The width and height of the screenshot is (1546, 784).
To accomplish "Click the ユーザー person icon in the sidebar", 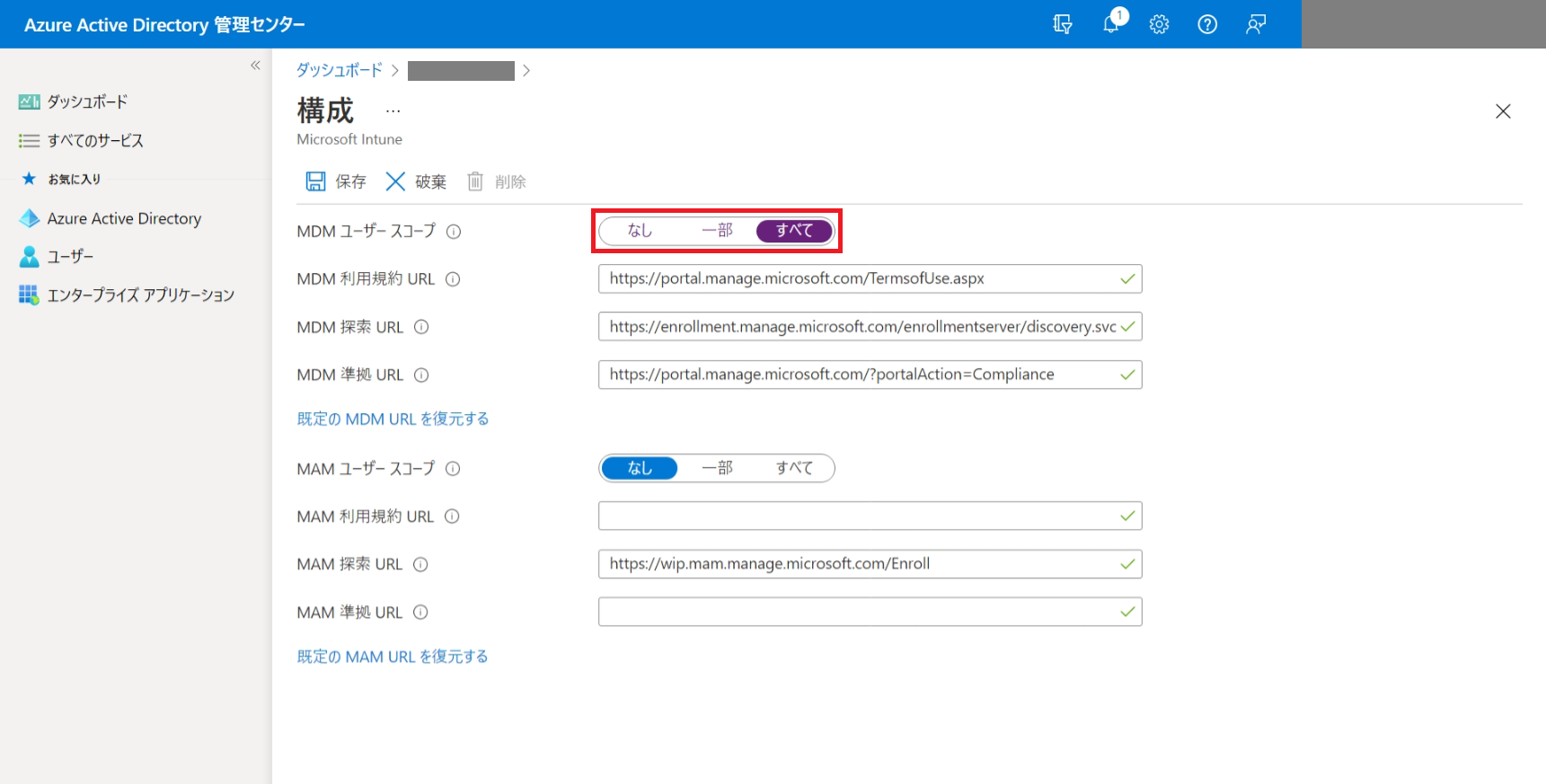I will tap(30, 257).
